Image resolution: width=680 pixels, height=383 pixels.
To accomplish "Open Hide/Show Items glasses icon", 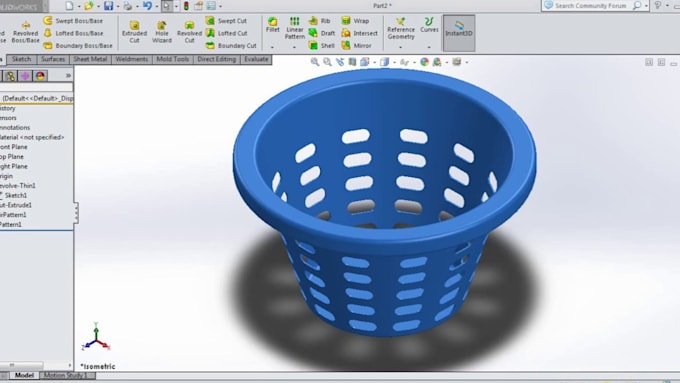I will tap(405, 62).
